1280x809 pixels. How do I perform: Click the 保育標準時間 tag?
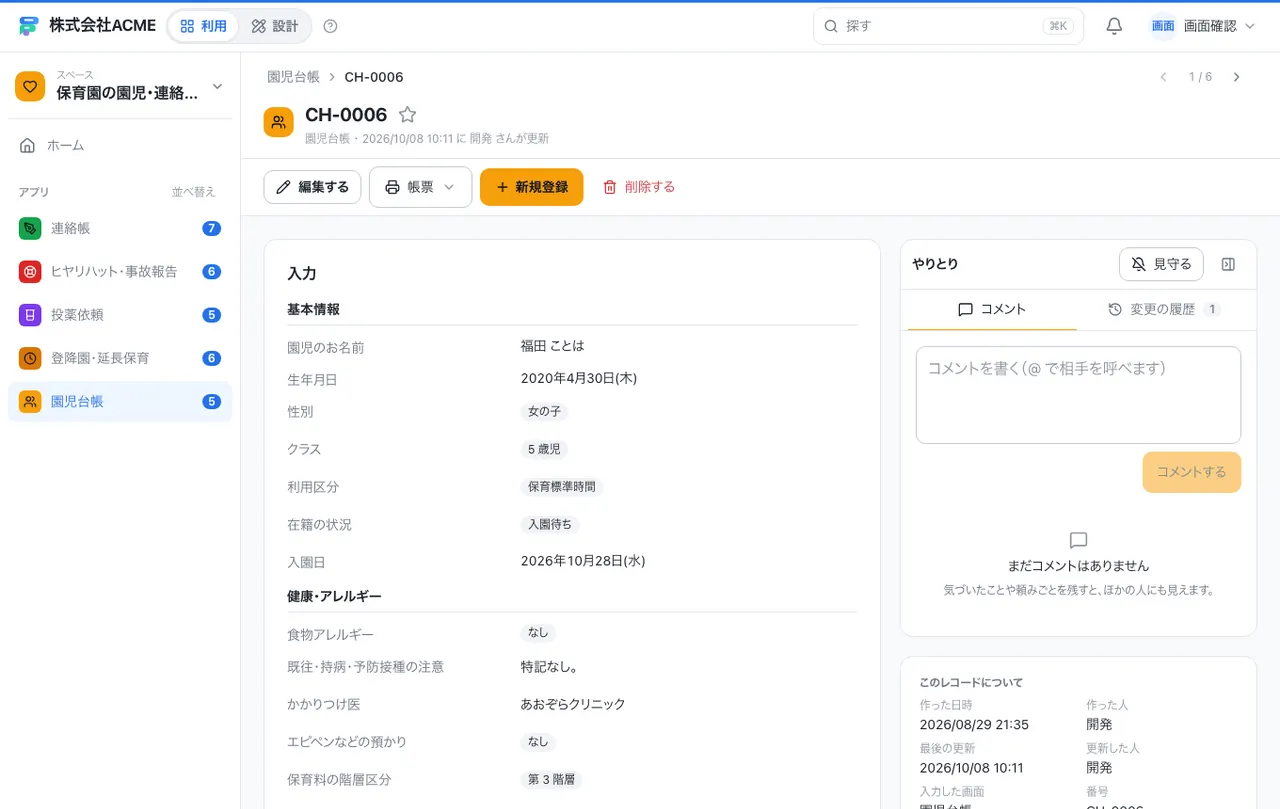pyautogui.click(x=562, y=487)
